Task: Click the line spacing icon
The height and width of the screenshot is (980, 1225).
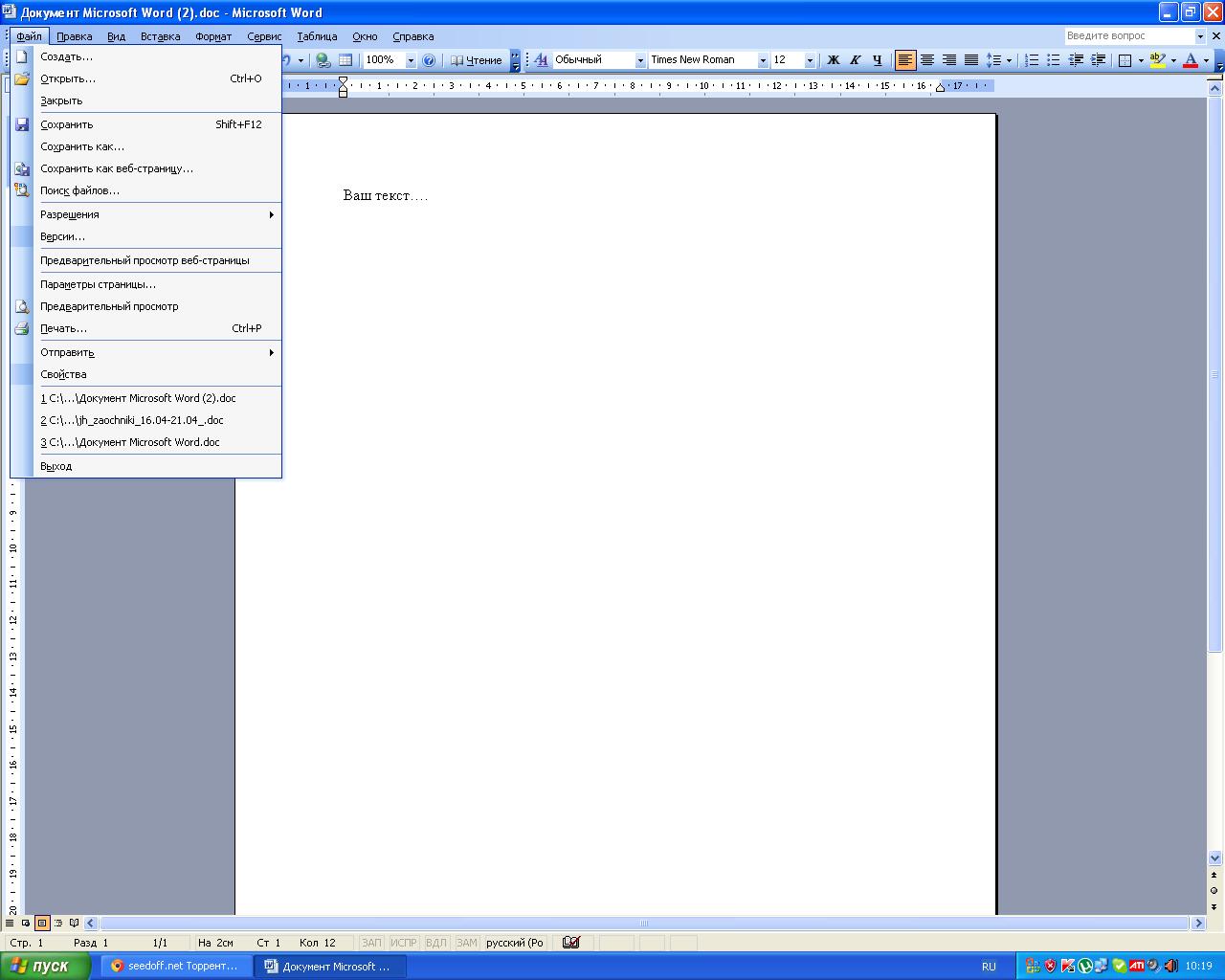Action: pos(994,60)
